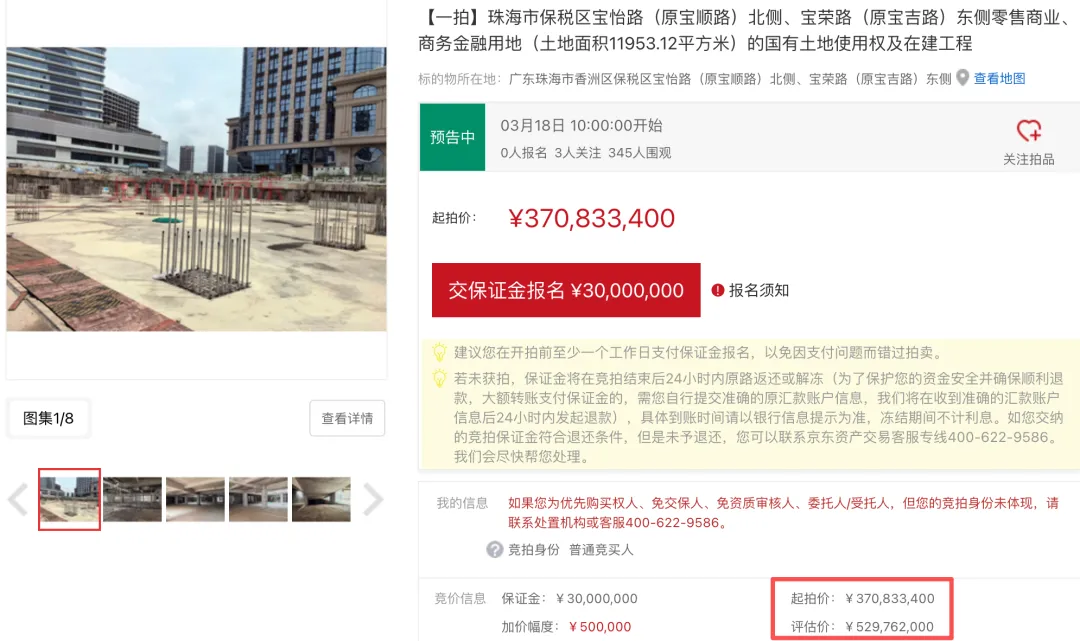Screen dimensions: 1080x641
Task: Select the third gallery thumbnail
Action: pyautogui.click(x=195, y=499)
